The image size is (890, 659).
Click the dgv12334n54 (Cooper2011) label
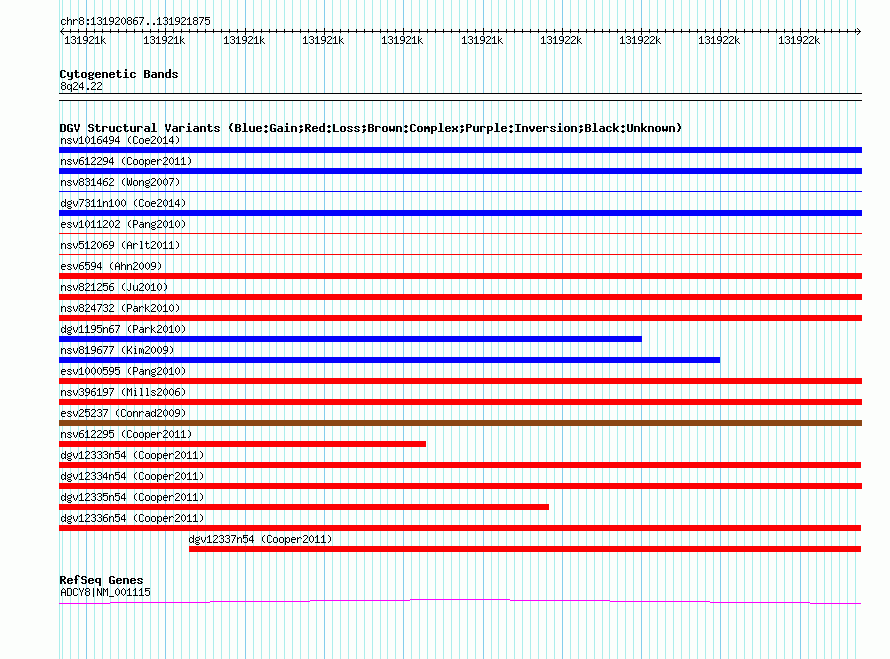click(132, 476)
